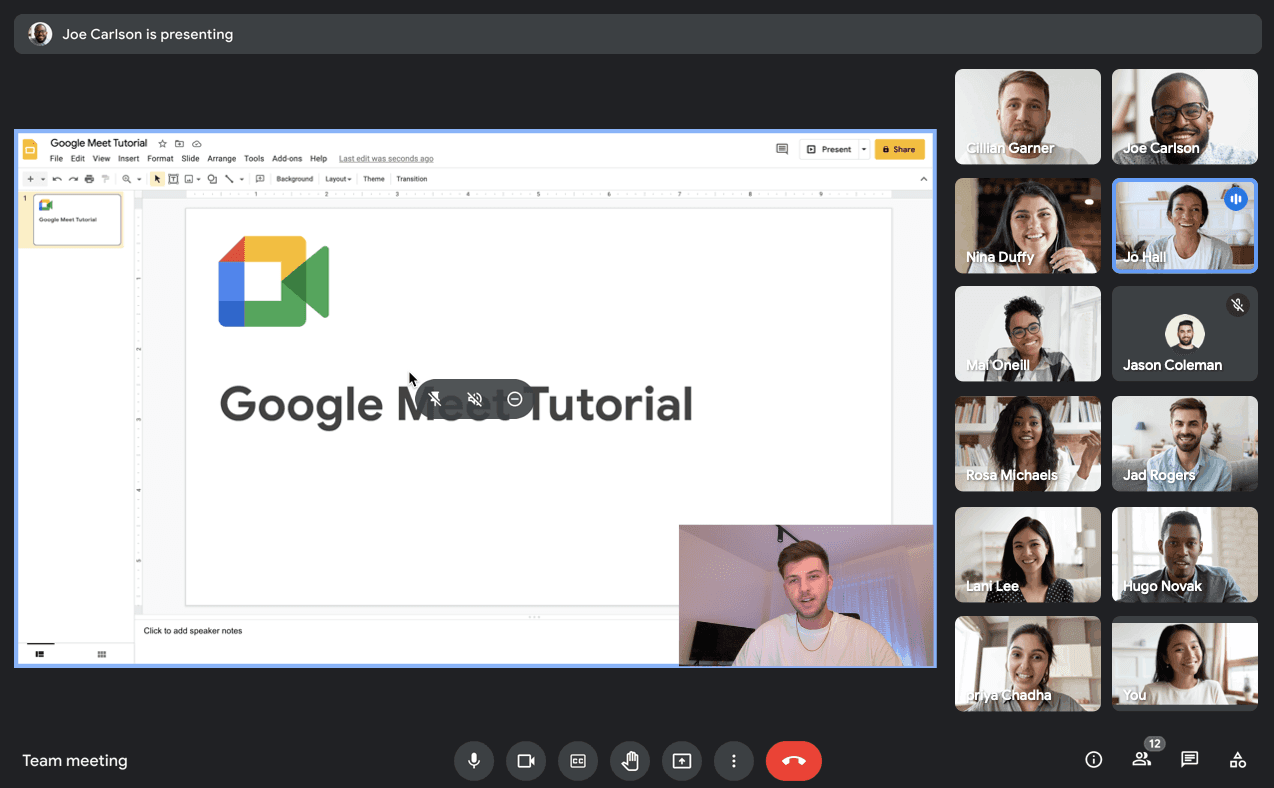Click the Present button in Slides

coord(828,149)
